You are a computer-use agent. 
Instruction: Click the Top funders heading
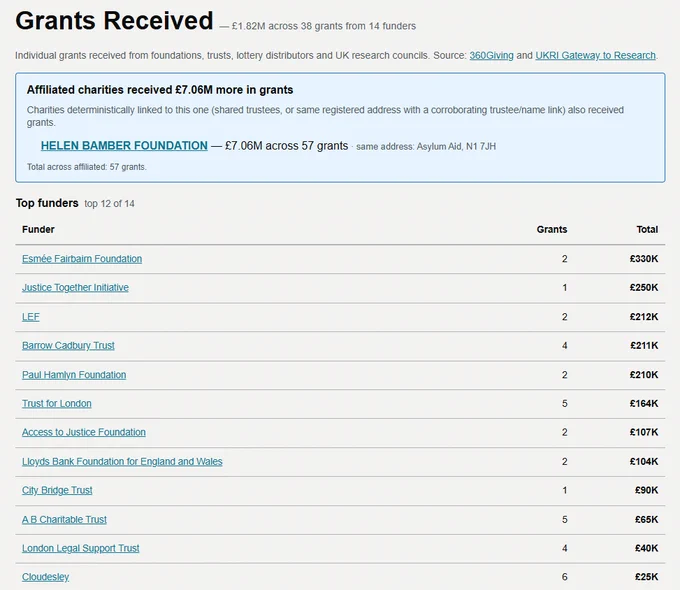47,203
